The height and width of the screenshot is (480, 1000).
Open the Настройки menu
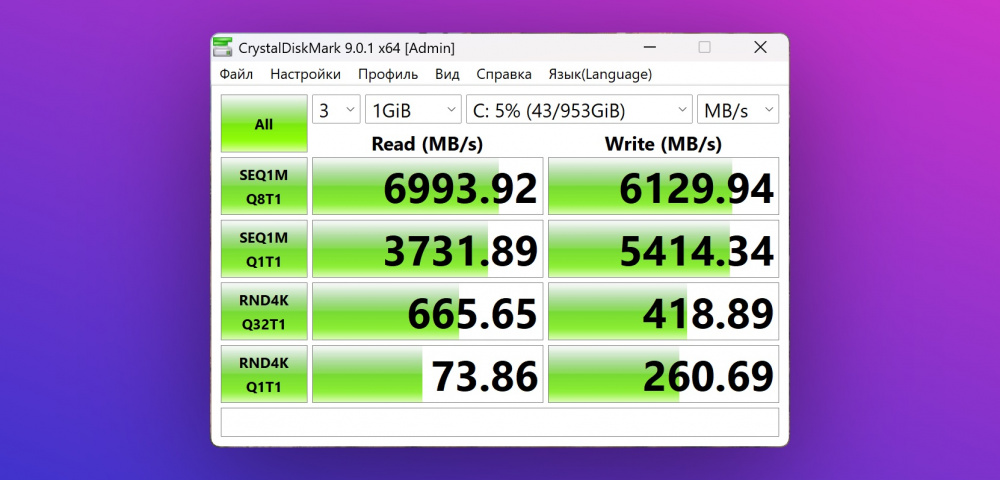pyautogui.click(x=305, y=75)
